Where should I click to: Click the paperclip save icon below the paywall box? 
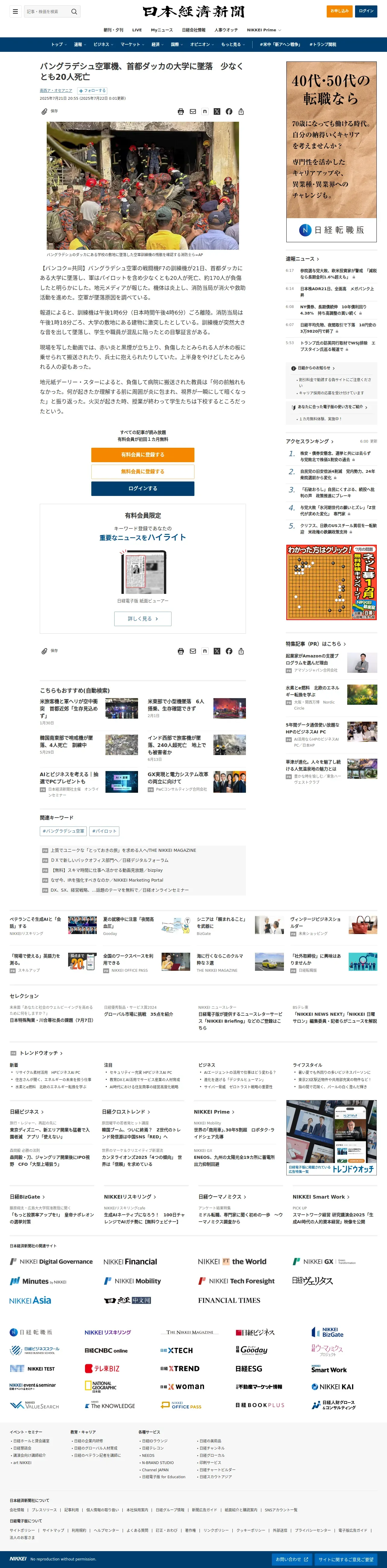point(44,651)
